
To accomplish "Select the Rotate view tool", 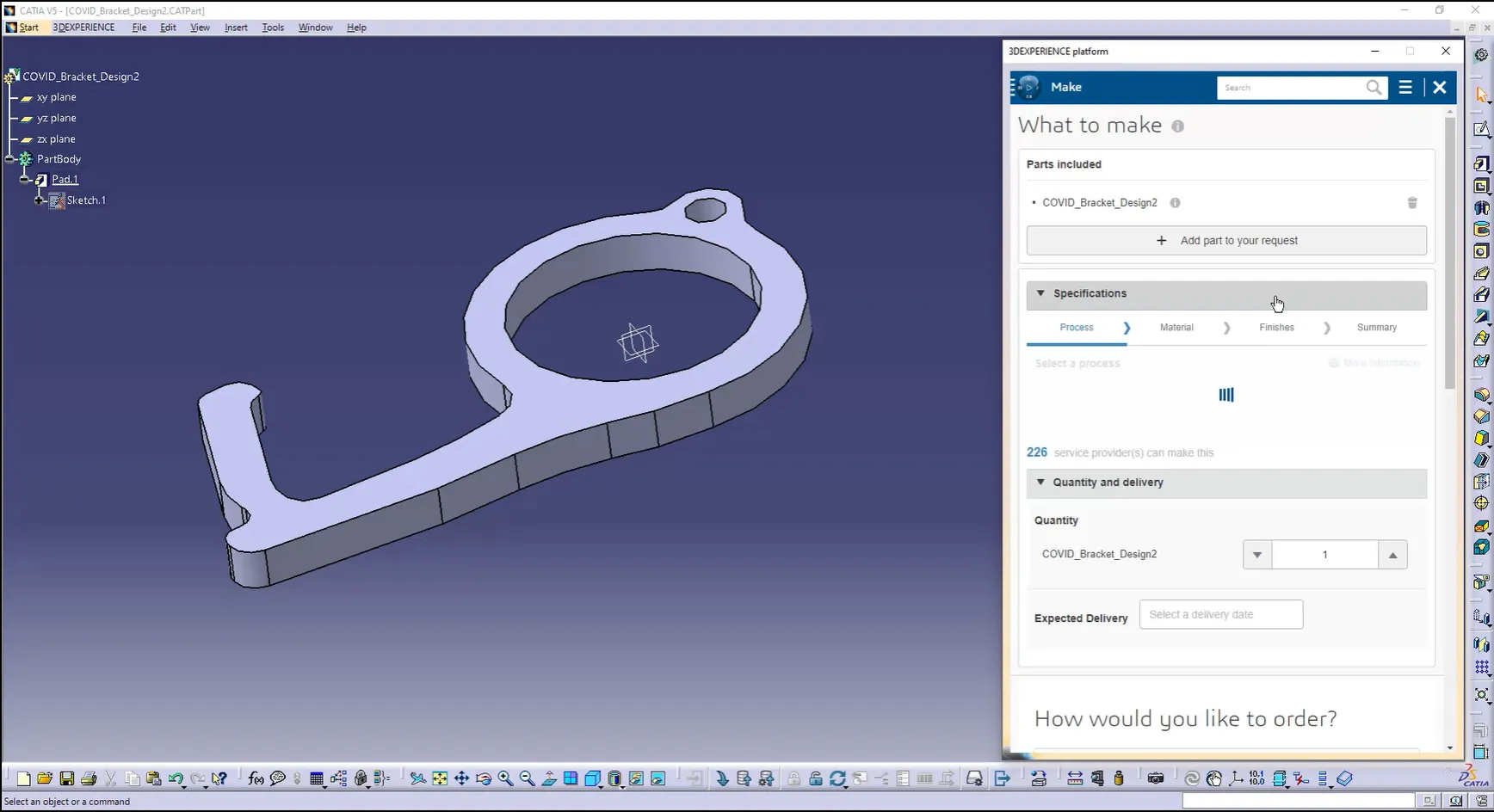I will [484, 778].
